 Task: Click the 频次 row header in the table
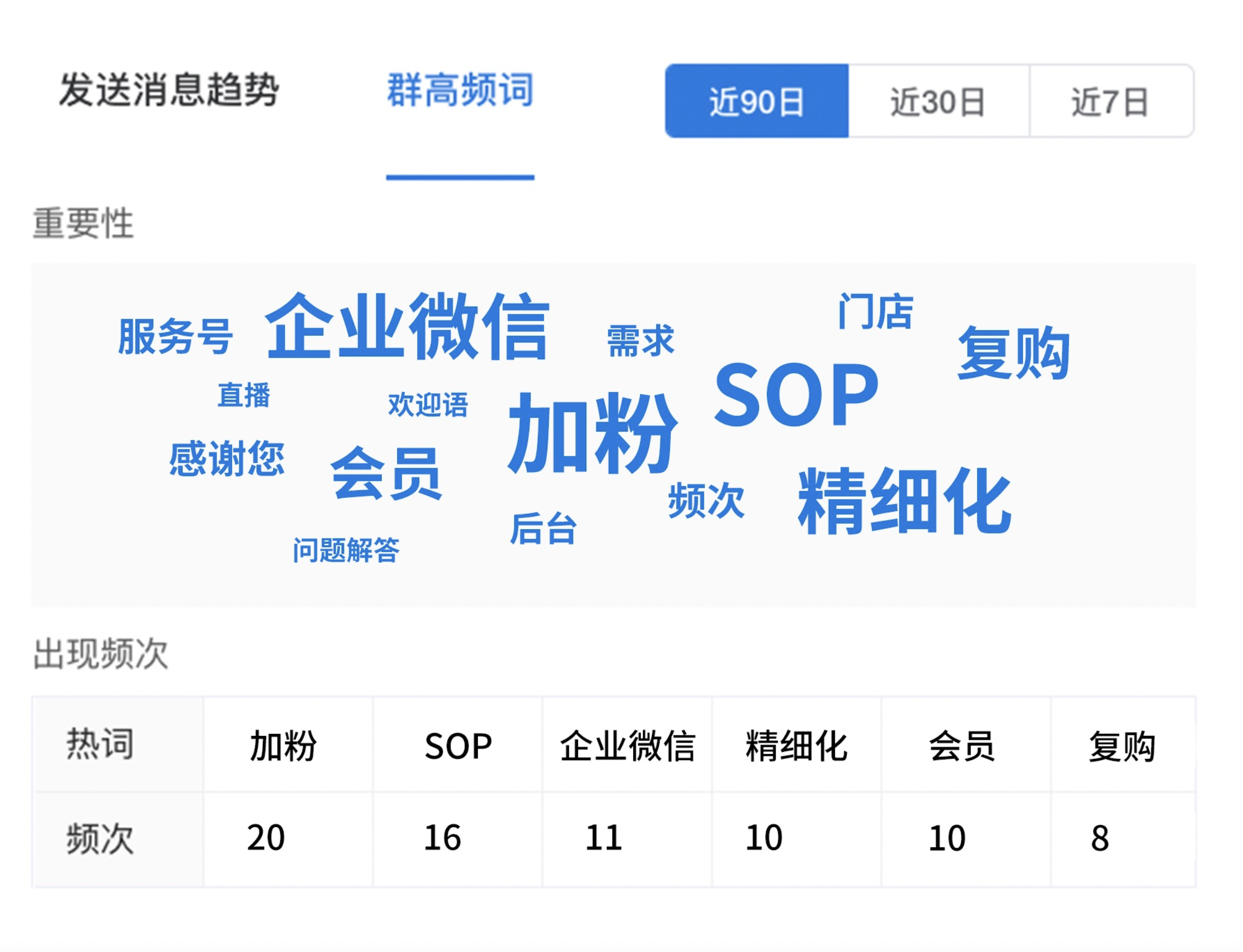[118, 838]
